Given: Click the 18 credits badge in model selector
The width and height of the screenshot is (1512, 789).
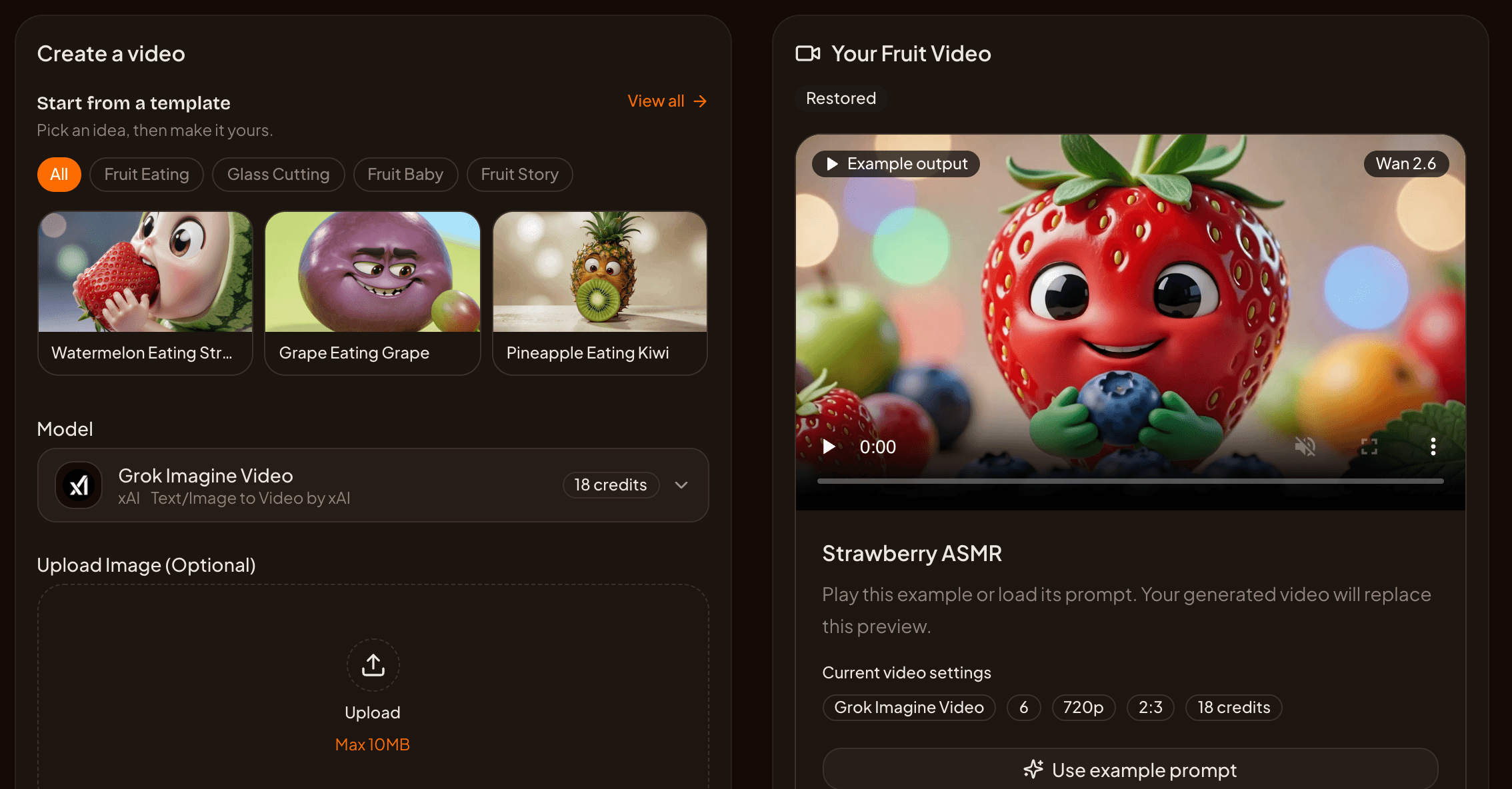Looking at the screenshot, I should [611, 485].
